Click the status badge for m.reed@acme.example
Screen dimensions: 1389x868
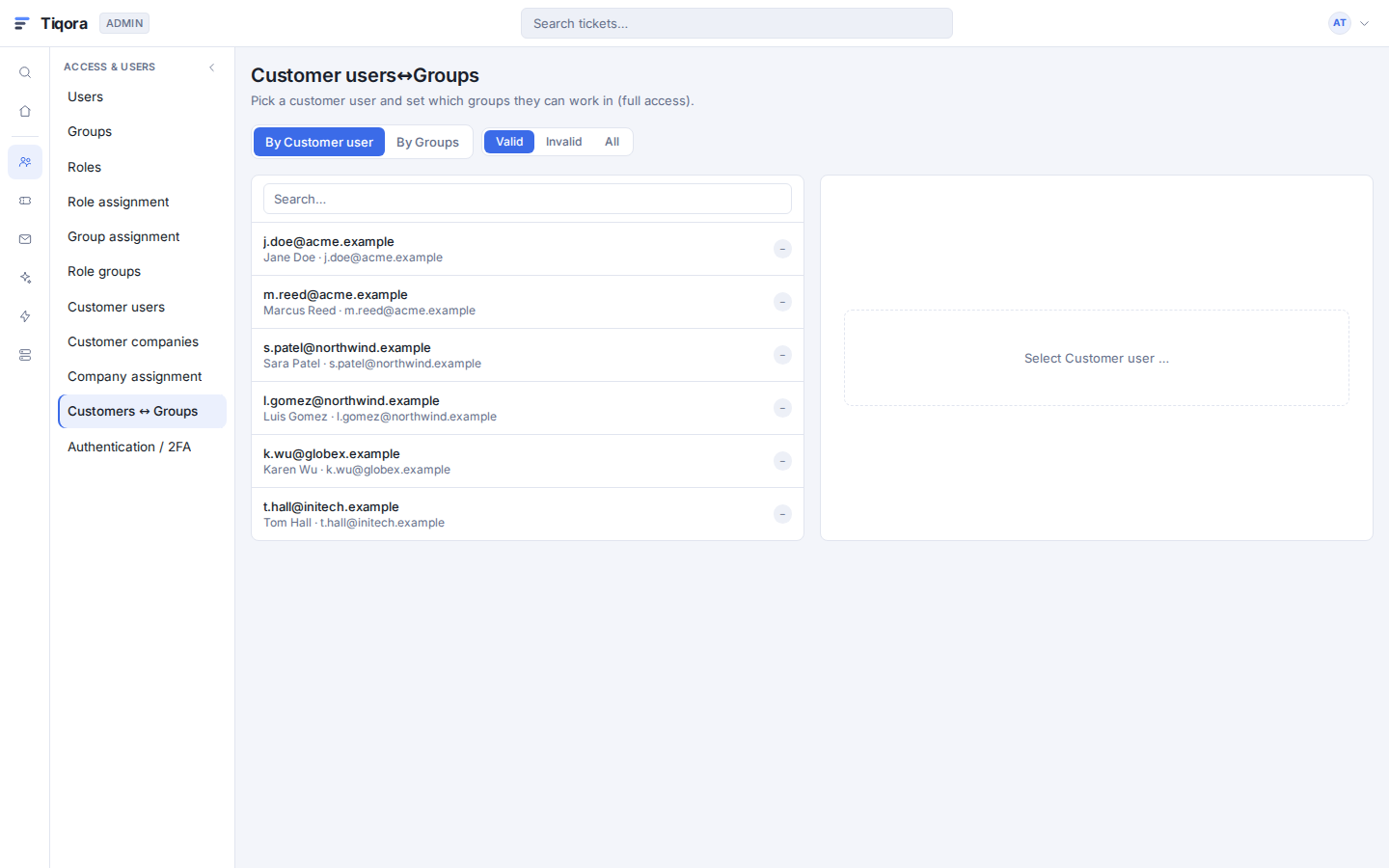click(782, 302)
